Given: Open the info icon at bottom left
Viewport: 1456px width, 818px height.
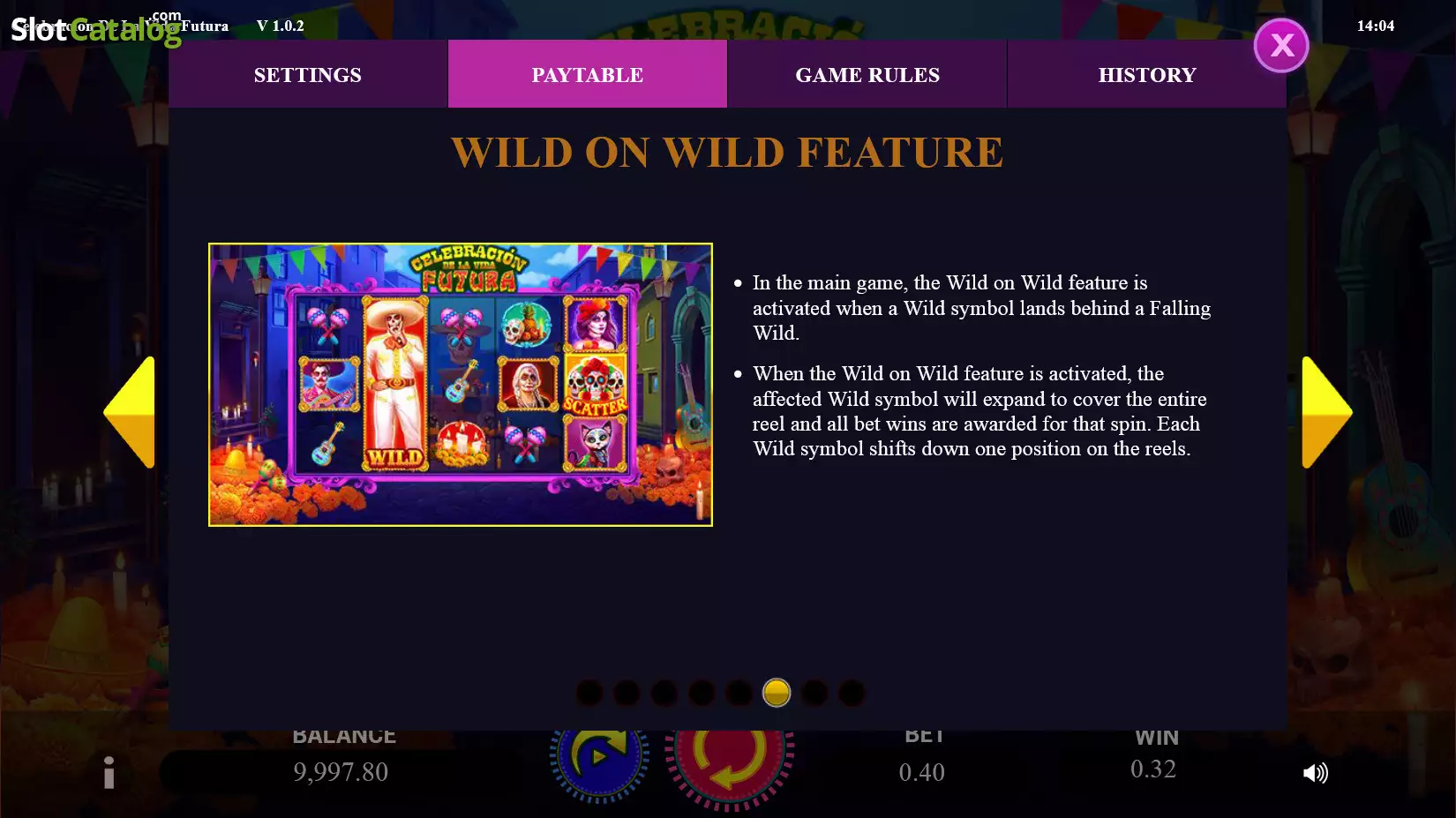Looking at the screenshot, I should [x=109, y=772].
